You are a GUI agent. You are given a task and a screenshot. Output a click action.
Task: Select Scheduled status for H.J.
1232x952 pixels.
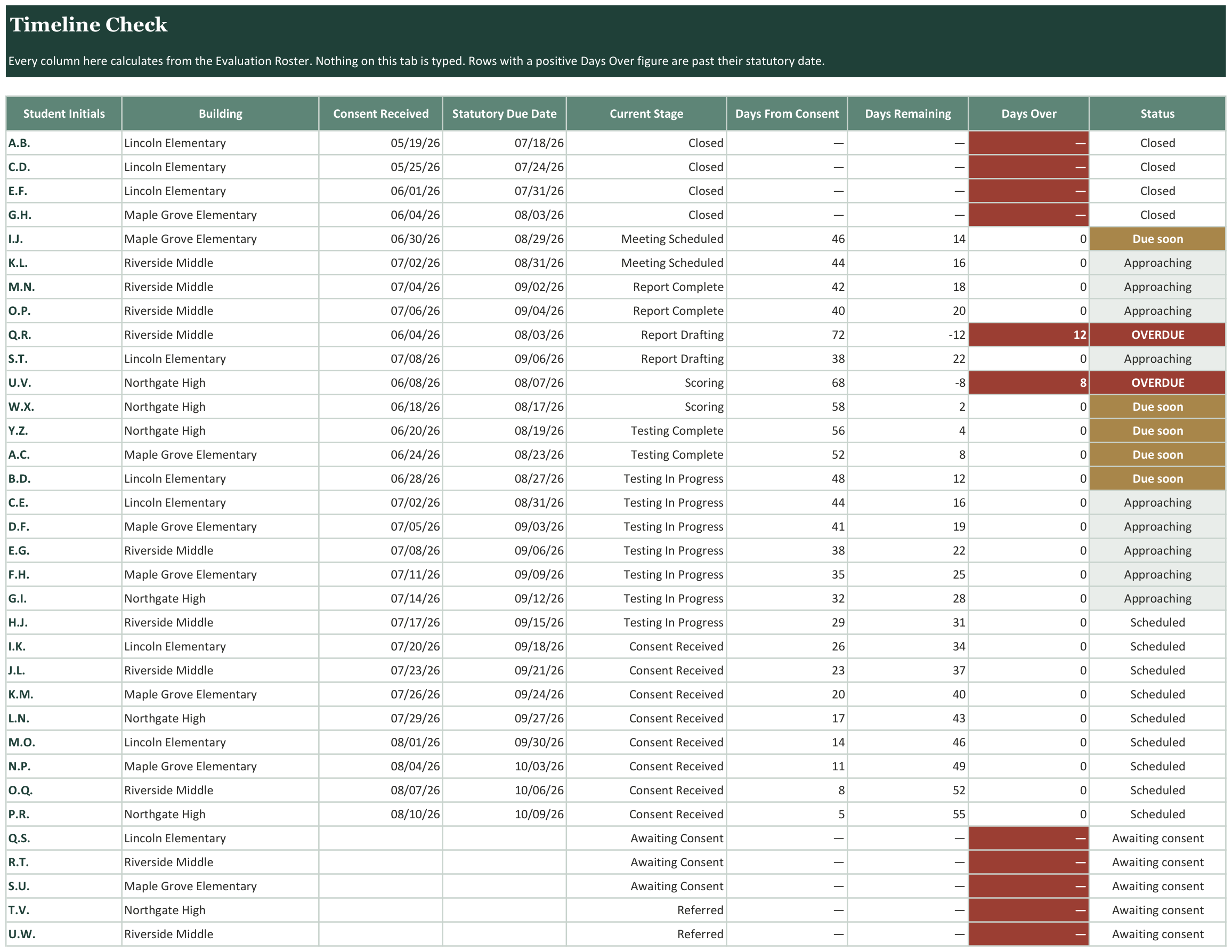[x=1157, y=623]
